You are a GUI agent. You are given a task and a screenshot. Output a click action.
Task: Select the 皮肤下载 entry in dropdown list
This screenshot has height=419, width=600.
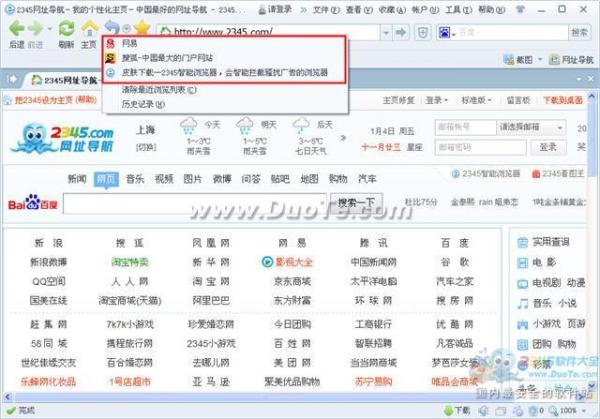(225, 72)
